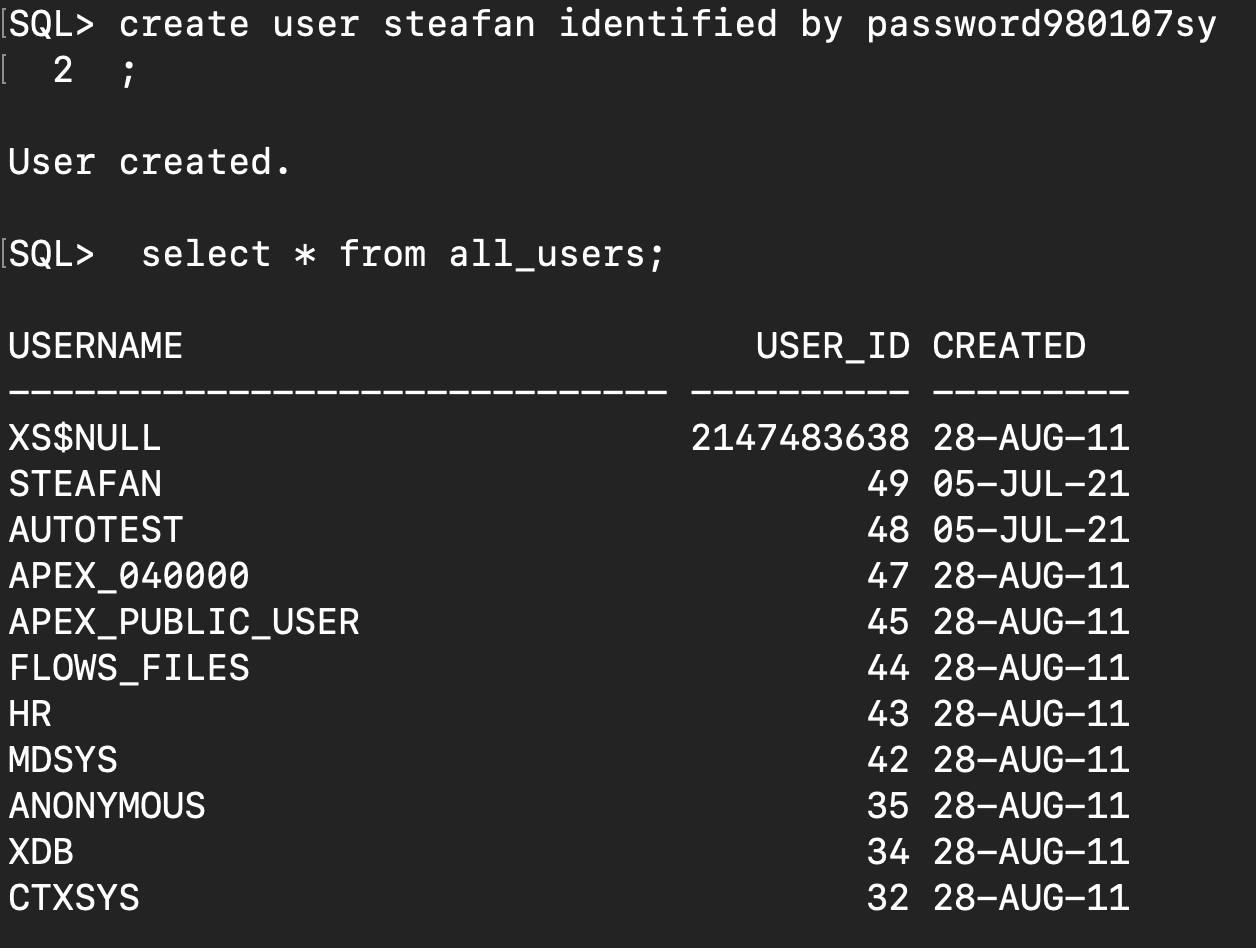
Task: Click the XDB username
Action: click(41, 852)
